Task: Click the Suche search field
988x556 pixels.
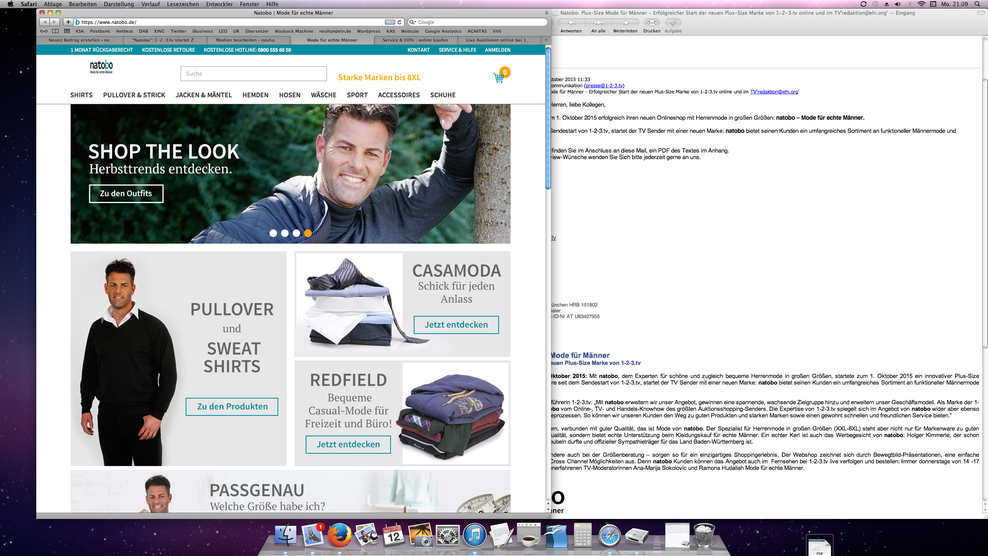Action: [x=253, y=74]
